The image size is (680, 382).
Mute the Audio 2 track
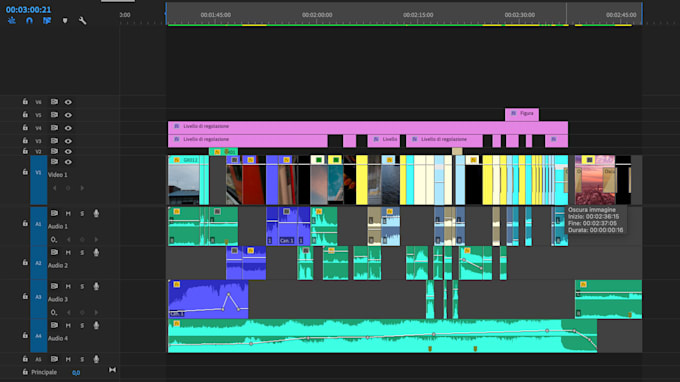68,252
